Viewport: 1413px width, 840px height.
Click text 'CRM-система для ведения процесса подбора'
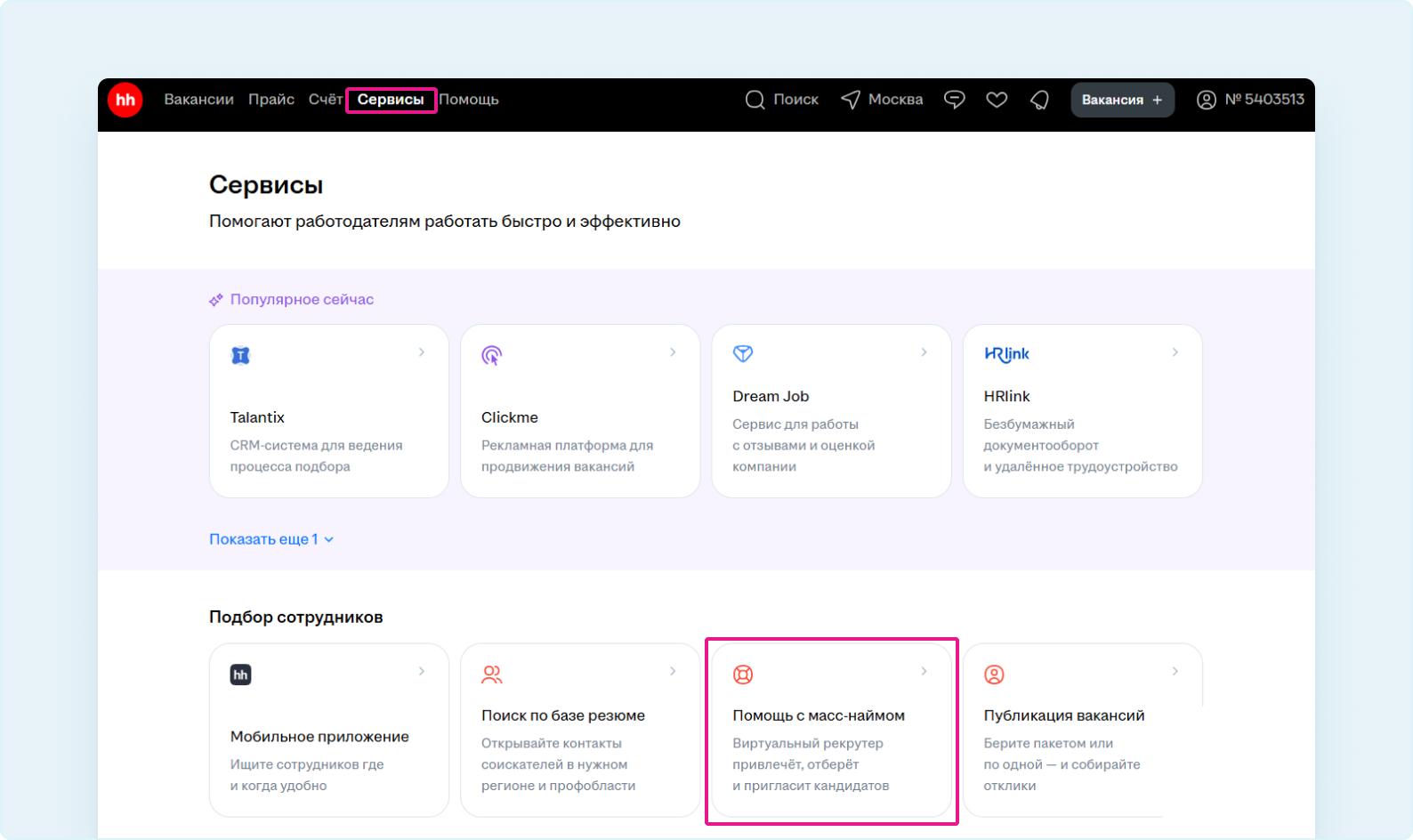(x=316, y=456)
